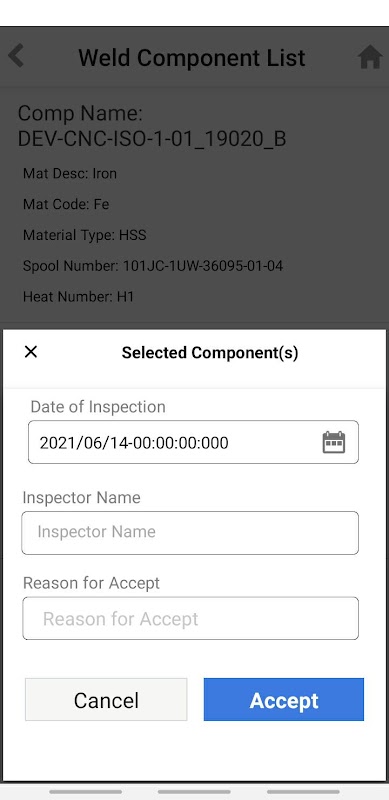Click the Date of Inspection label
389x800 pixels.
[x=98, y=407]
